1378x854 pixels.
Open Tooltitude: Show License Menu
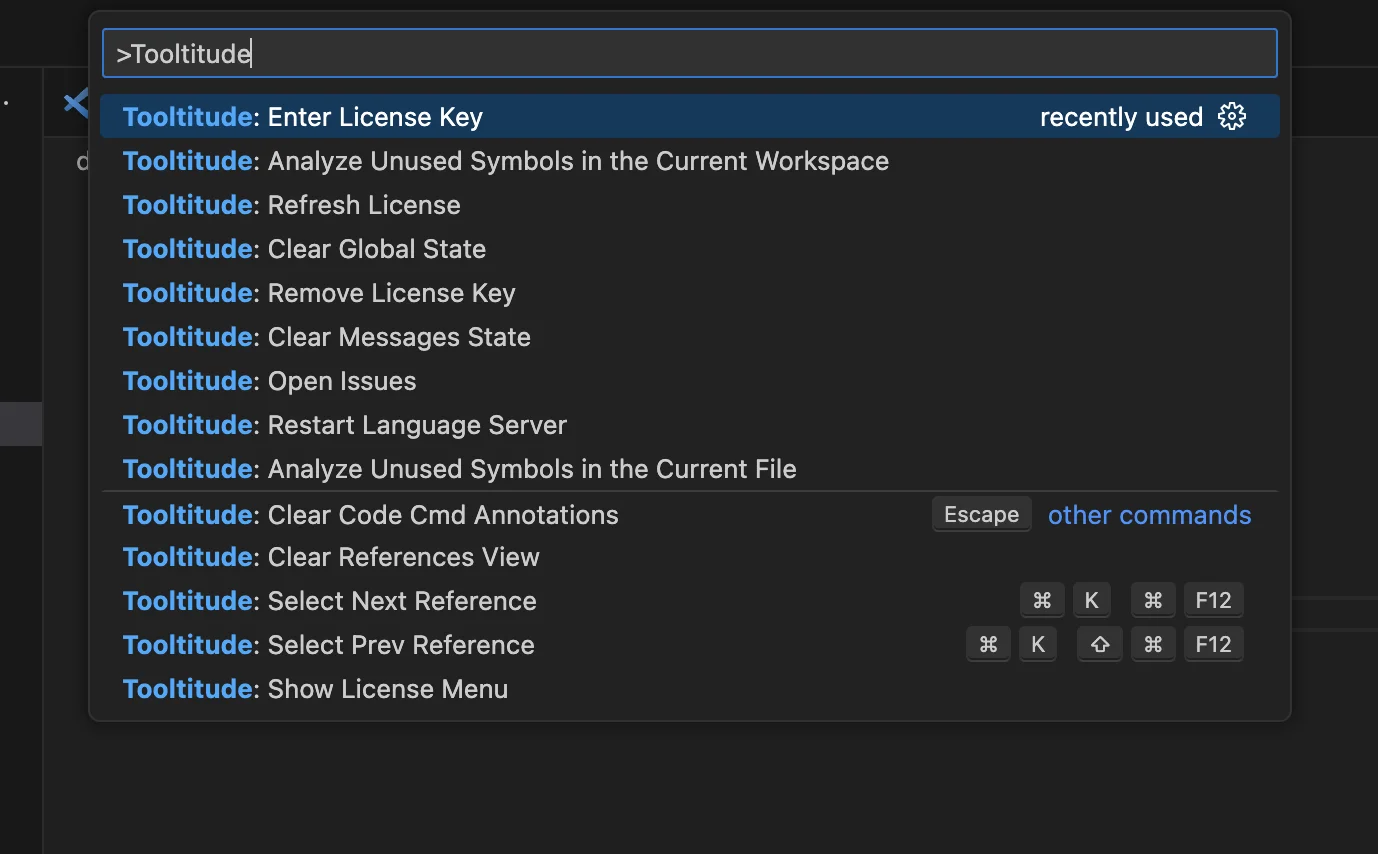690,689
